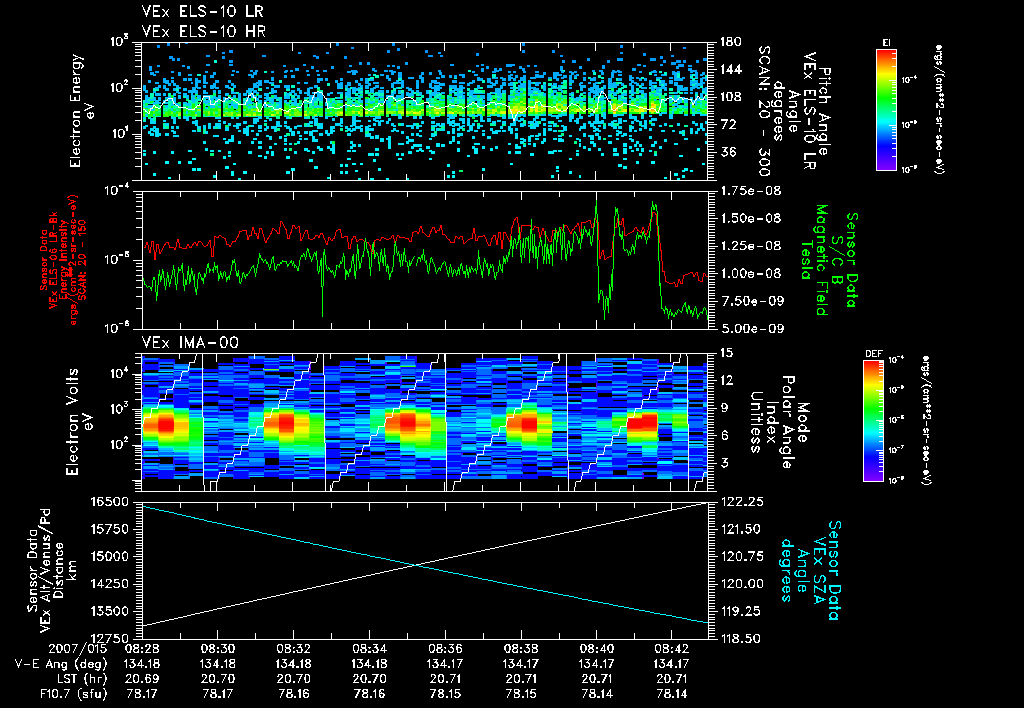
Task: Click the 08:38 time label
Action: coord(521,649)
